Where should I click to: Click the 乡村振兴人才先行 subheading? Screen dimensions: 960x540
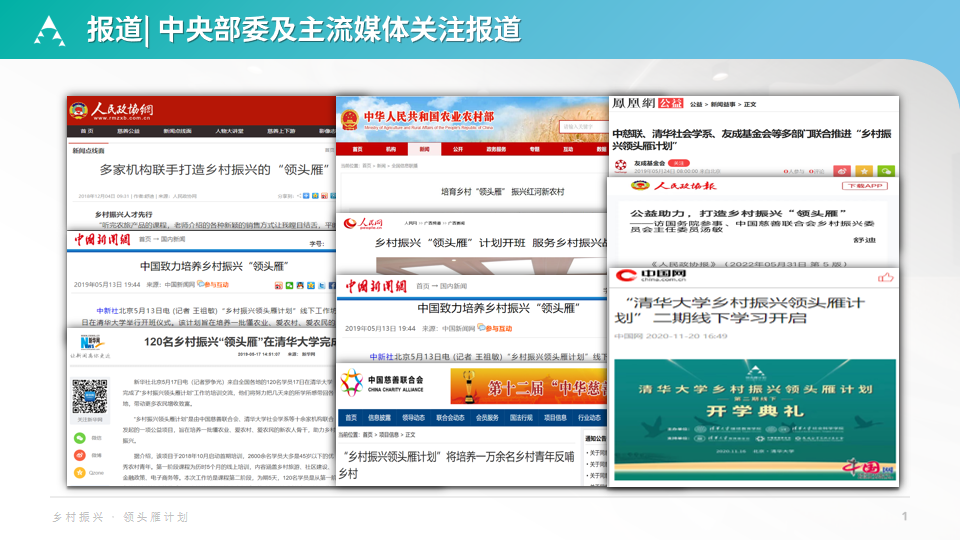(x=124, y=214)
